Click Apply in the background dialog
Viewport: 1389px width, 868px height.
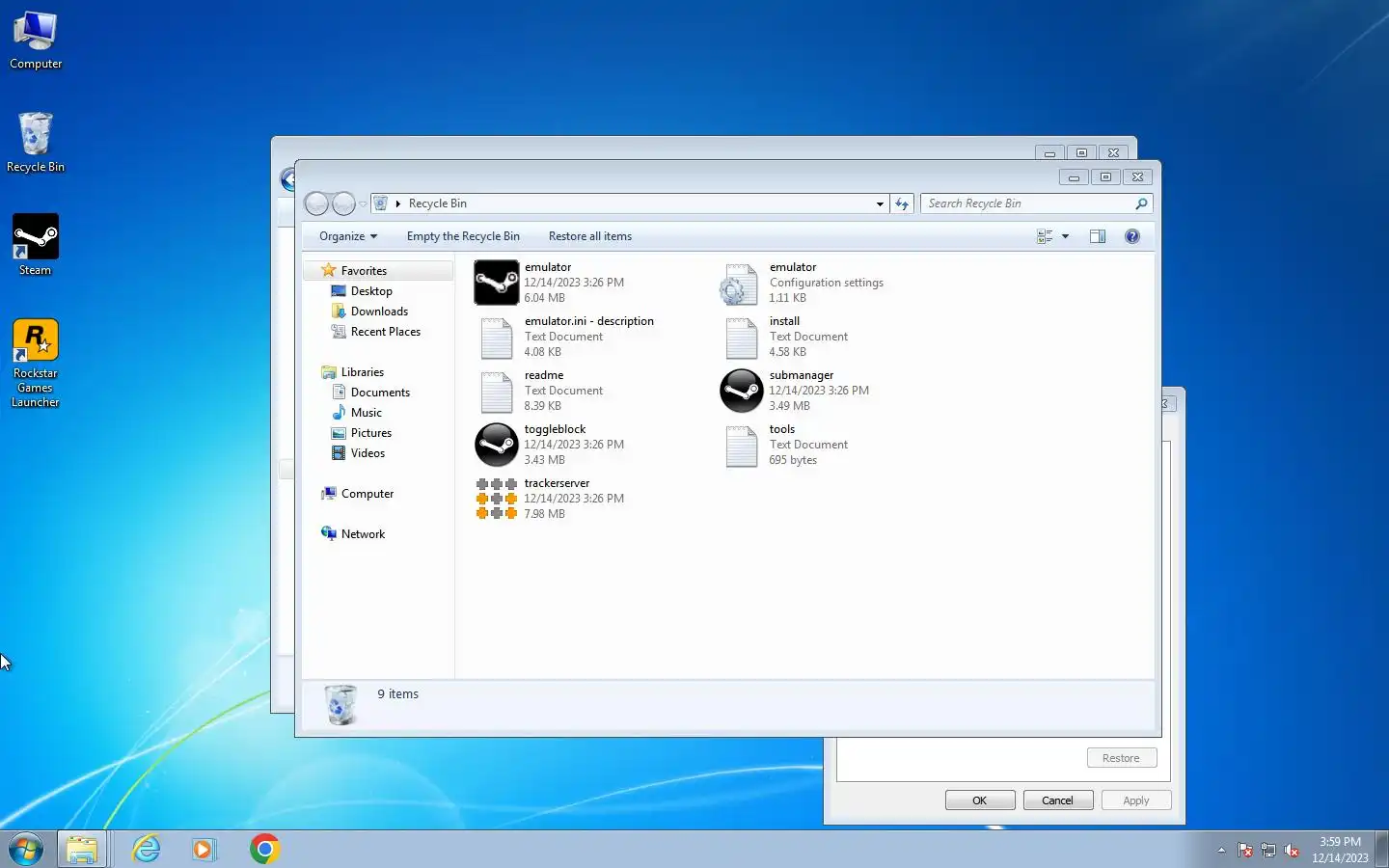(1136, 800)
